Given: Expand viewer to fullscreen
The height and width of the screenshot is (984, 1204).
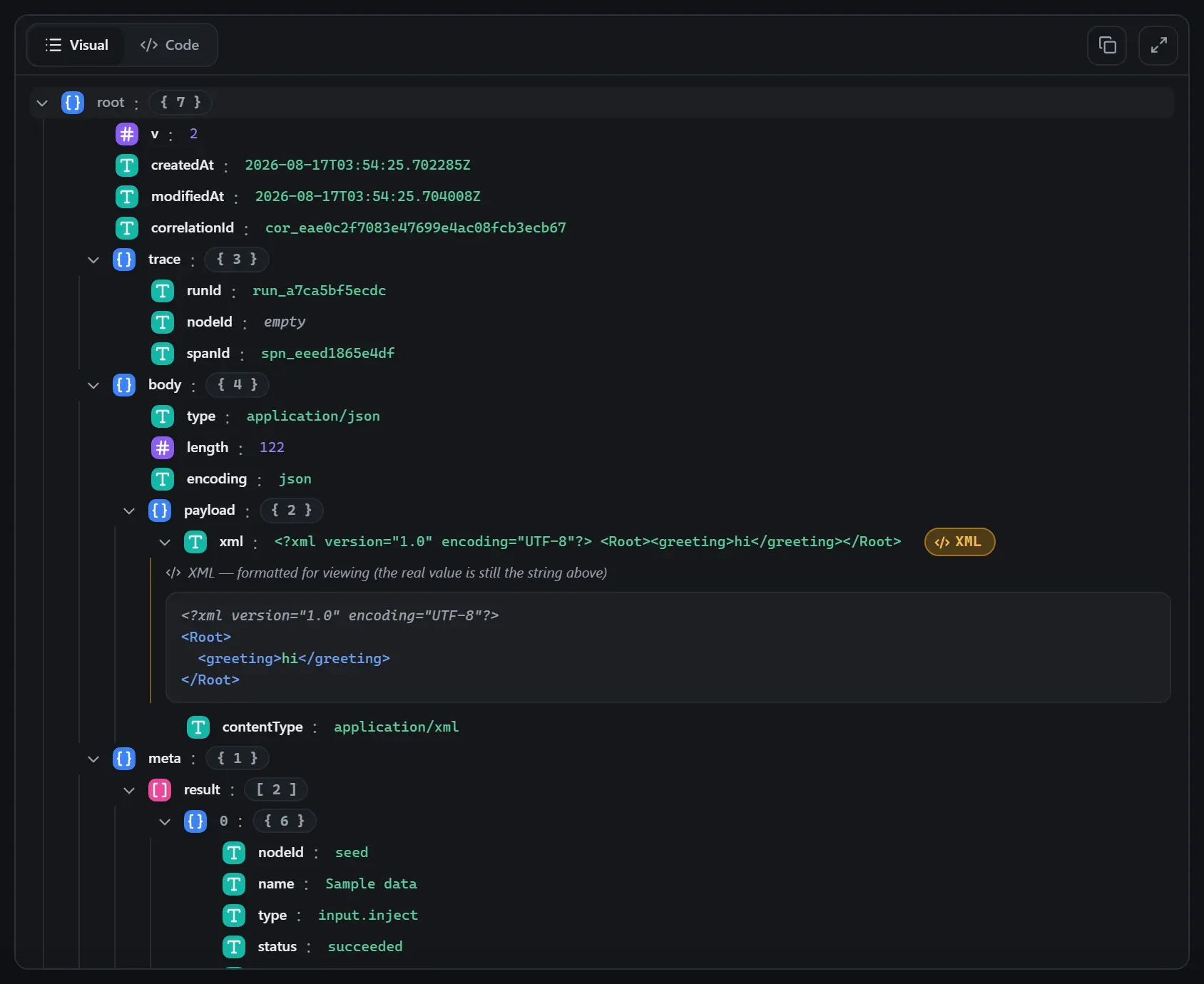Looking at the screenshot, I should 1158,46.
